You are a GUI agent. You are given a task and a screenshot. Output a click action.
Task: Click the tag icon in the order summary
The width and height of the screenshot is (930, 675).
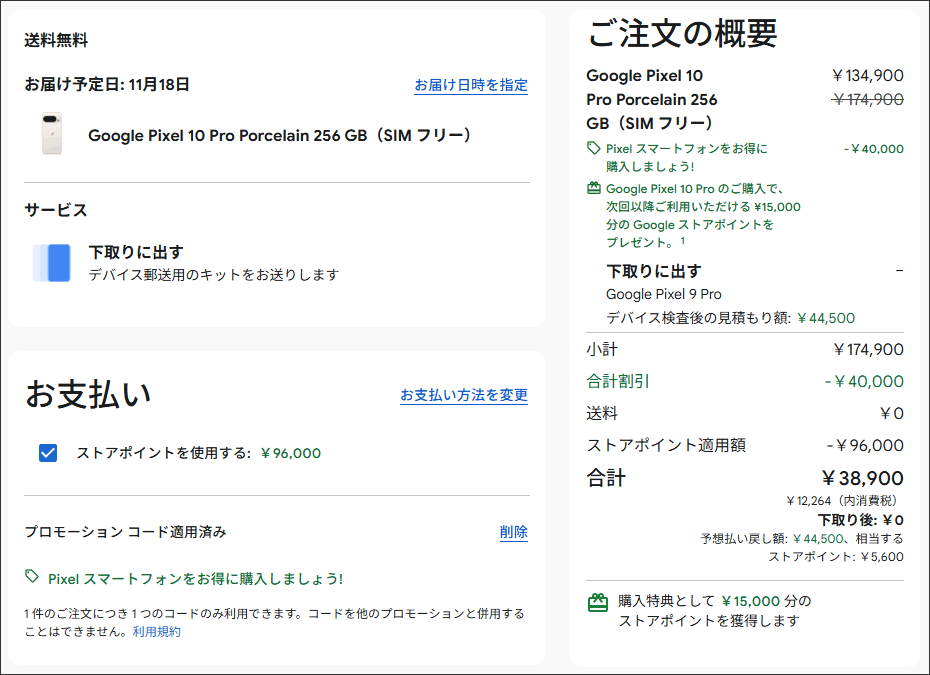pyautogui.click(x=594, y=149)
